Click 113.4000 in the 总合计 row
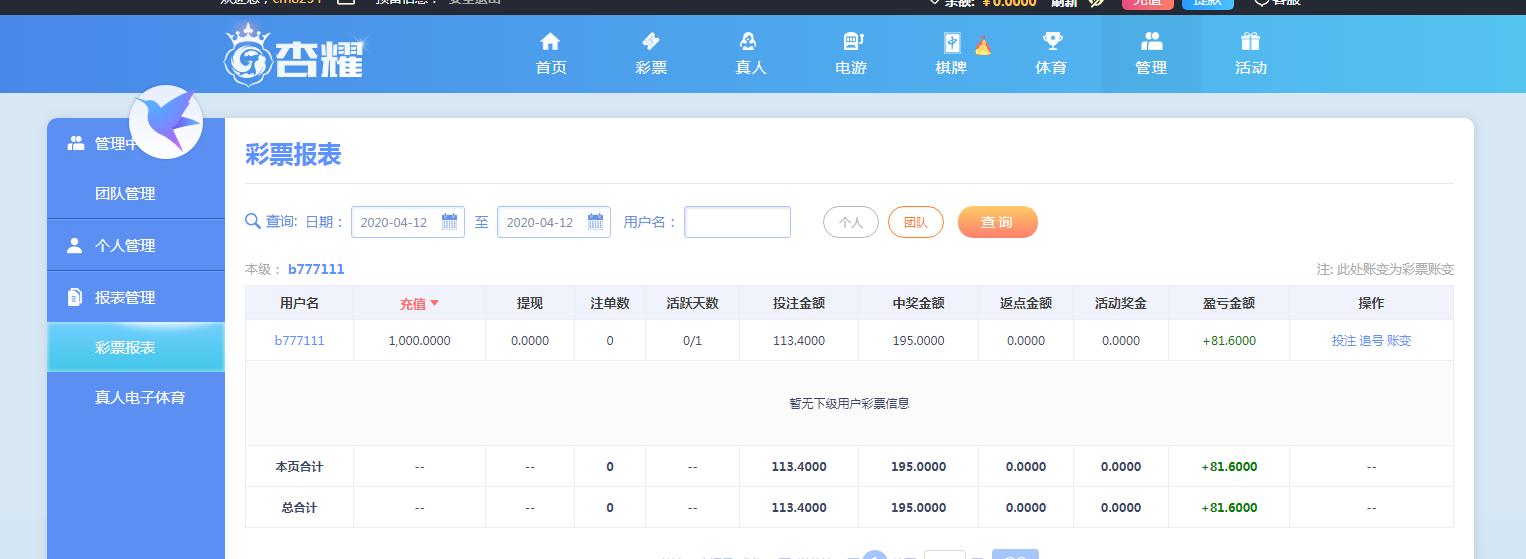 (x=799, y=508)
